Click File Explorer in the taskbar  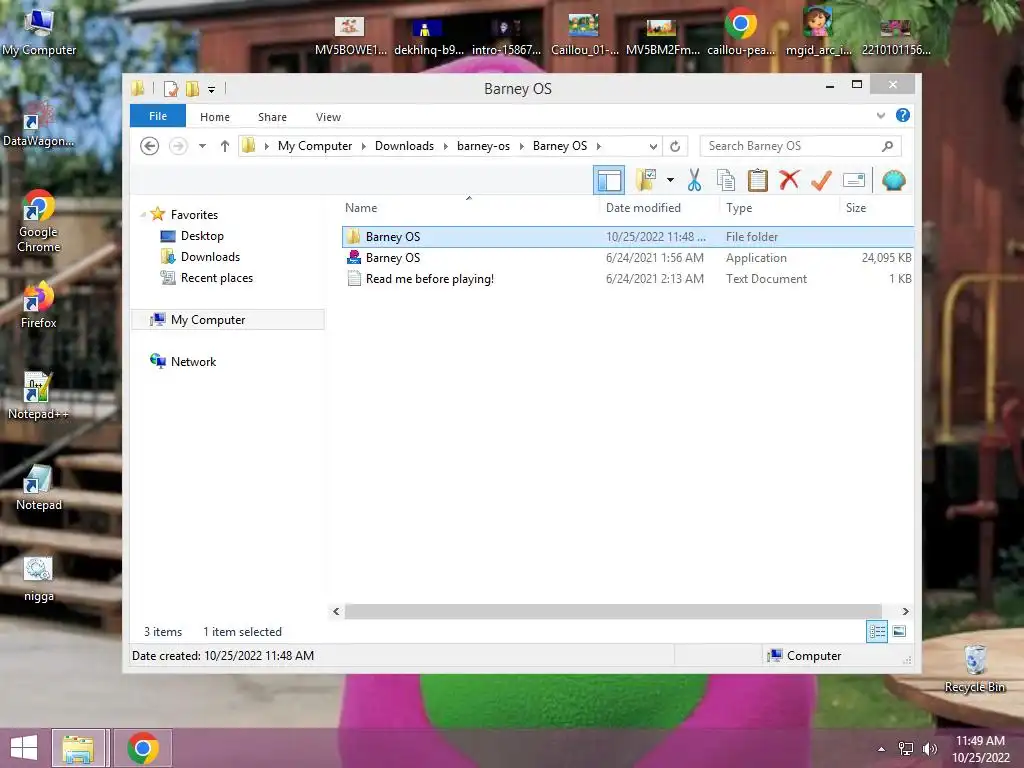coord(78,748)
